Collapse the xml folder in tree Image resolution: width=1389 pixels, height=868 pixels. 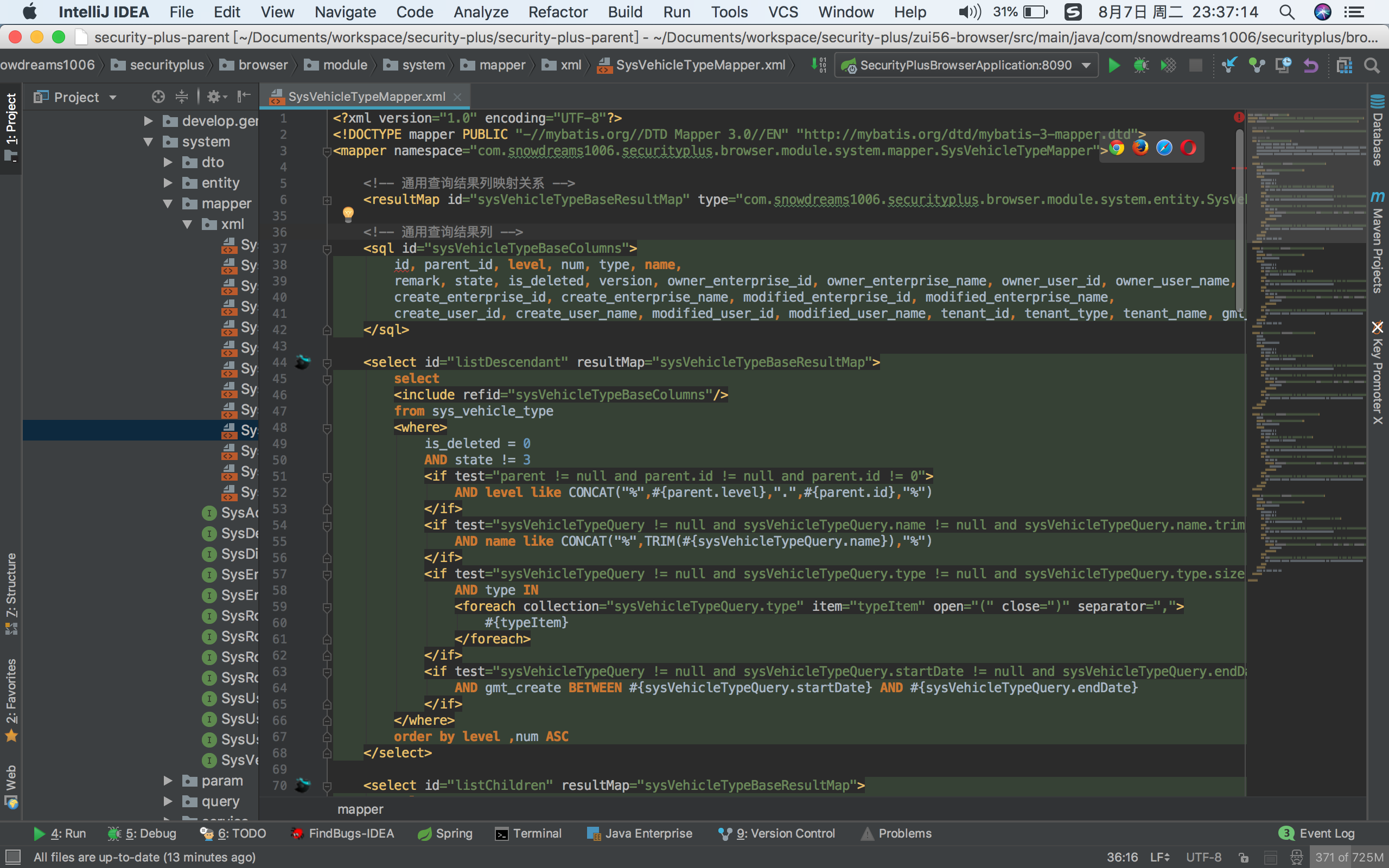[187, 224]
